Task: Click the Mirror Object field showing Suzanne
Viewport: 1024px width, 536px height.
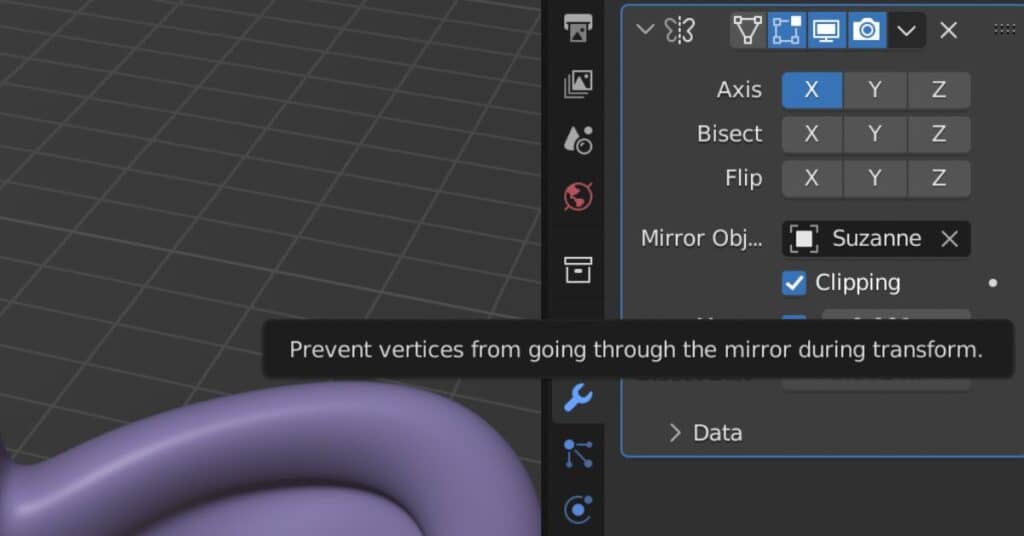Action: [x=862, y=239]
